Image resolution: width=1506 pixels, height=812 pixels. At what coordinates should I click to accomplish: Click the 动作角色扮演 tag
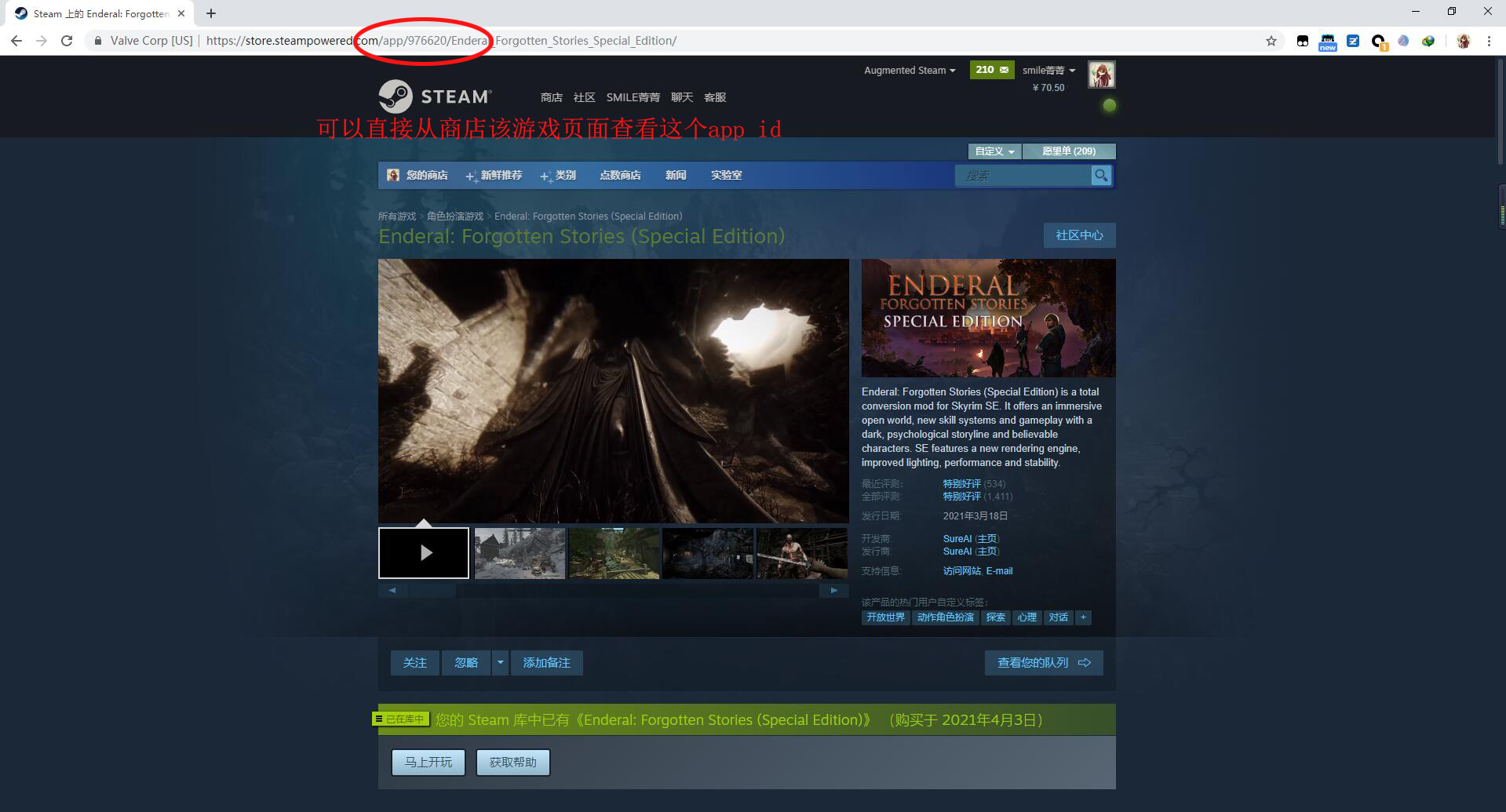[x=946, y=617]
